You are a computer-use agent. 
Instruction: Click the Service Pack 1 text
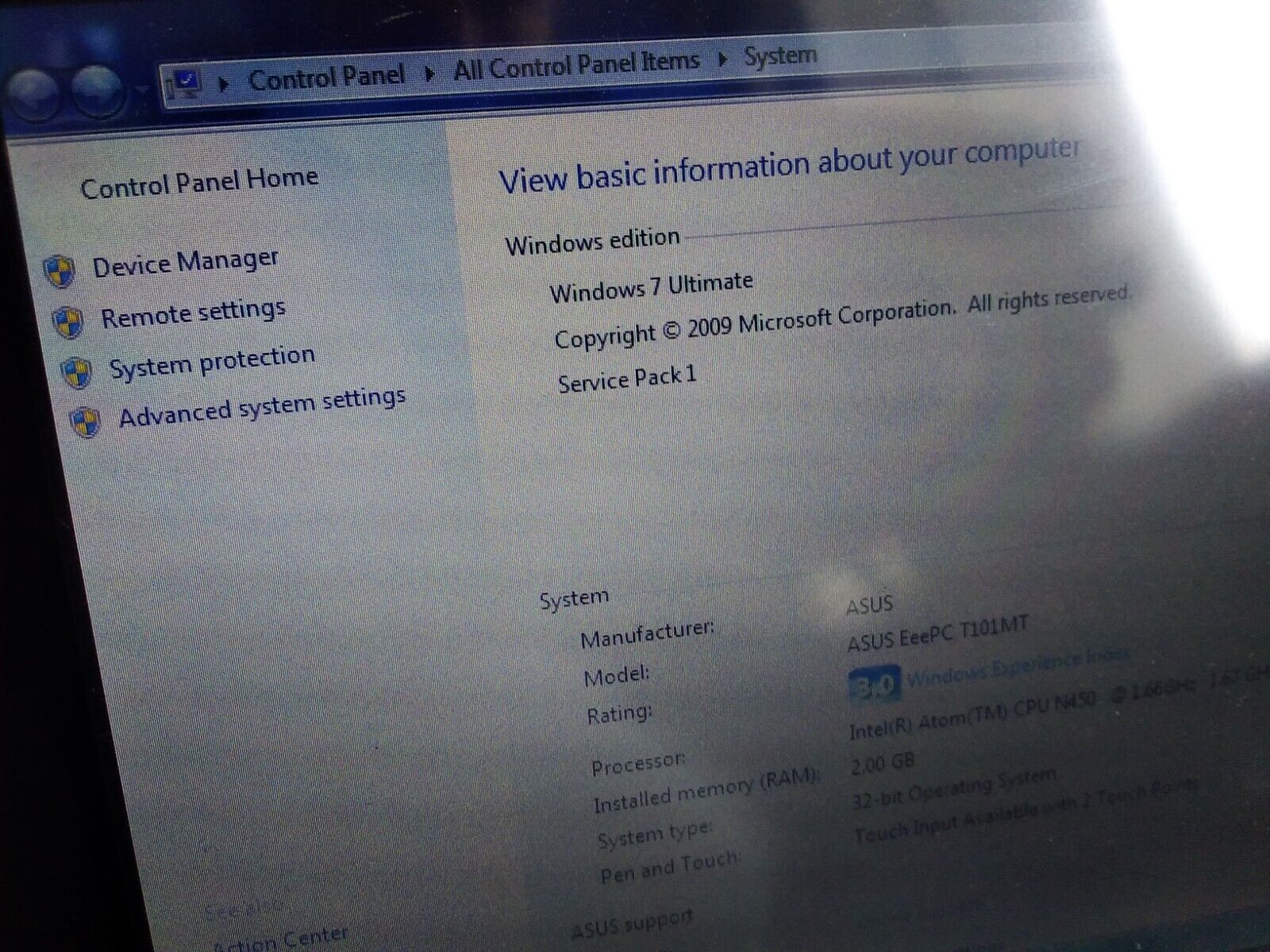coord(627,378)
